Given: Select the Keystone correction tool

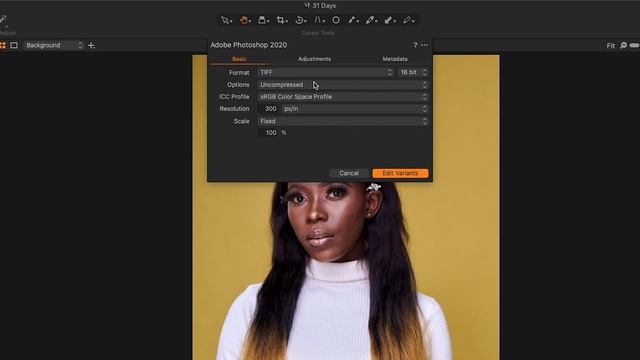Looking at the screenshot, I should click(318, 20).
